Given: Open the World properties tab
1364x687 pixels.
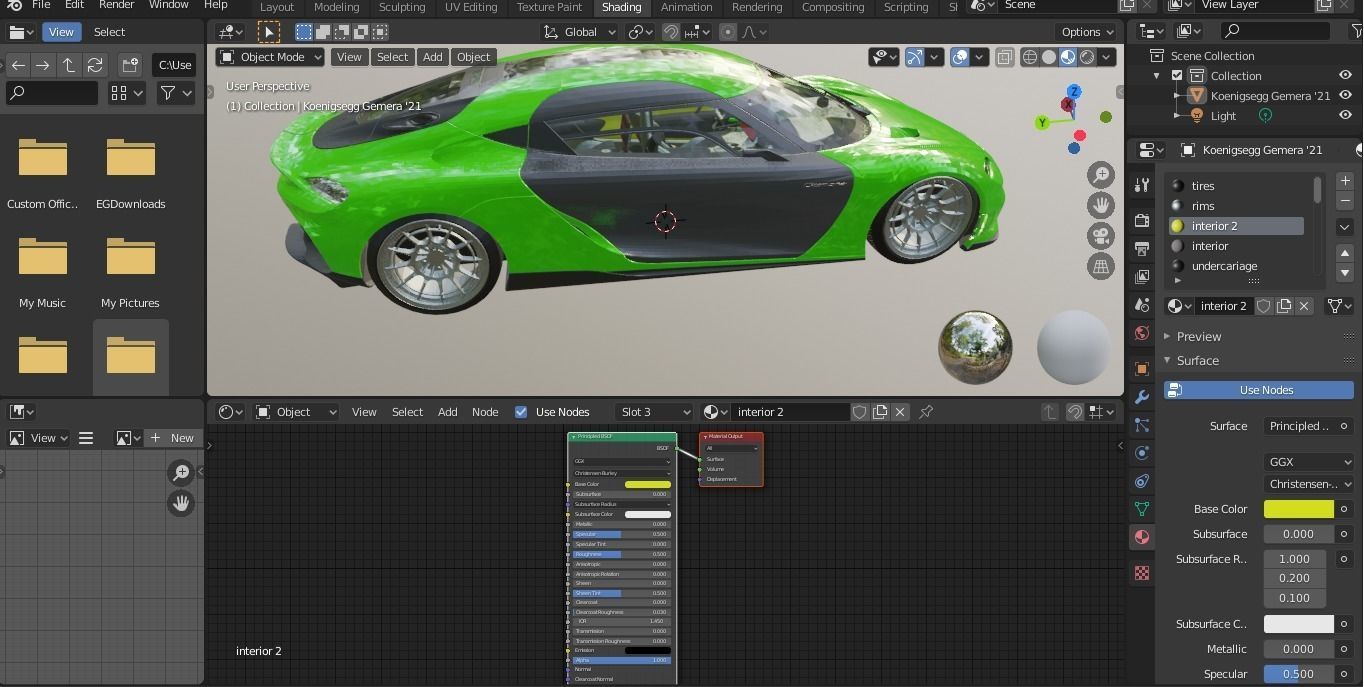Looking at the screenshot, I should point(1142,332).
